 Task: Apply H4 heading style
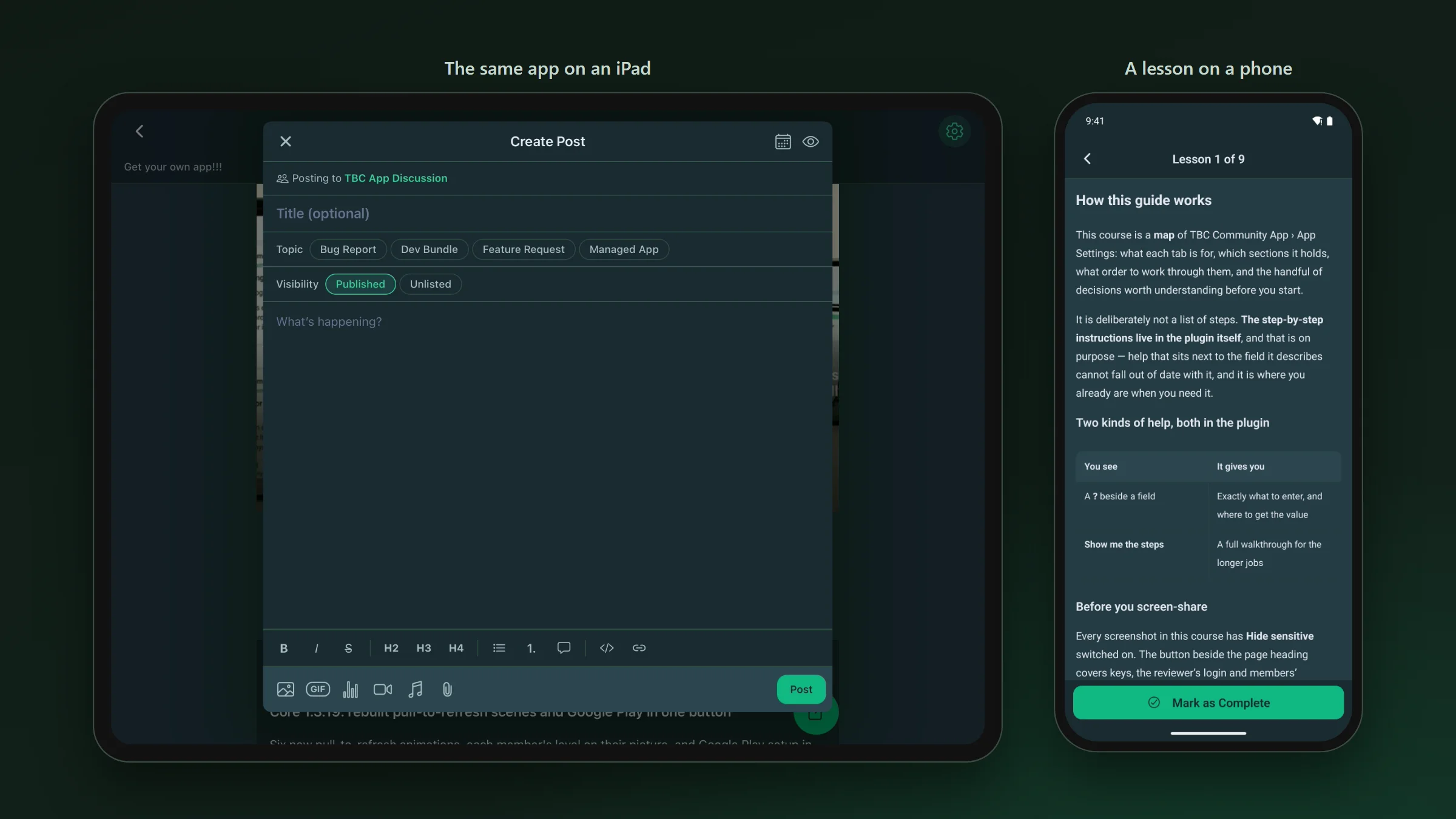pos(456,648)
